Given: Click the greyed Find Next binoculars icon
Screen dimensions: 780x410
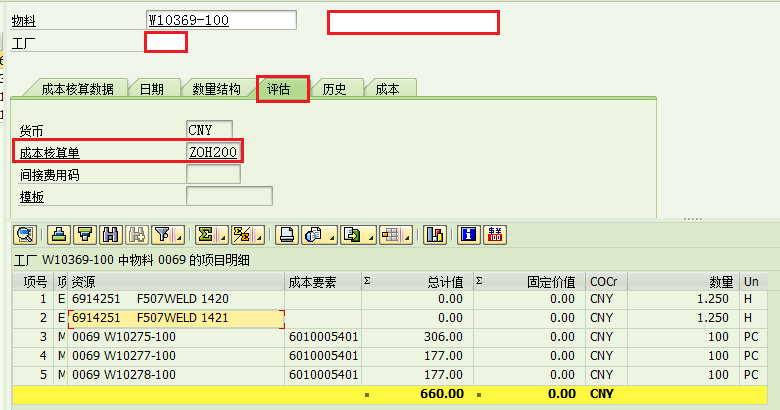Looking at the screenshot, I should tap(136, 234).
